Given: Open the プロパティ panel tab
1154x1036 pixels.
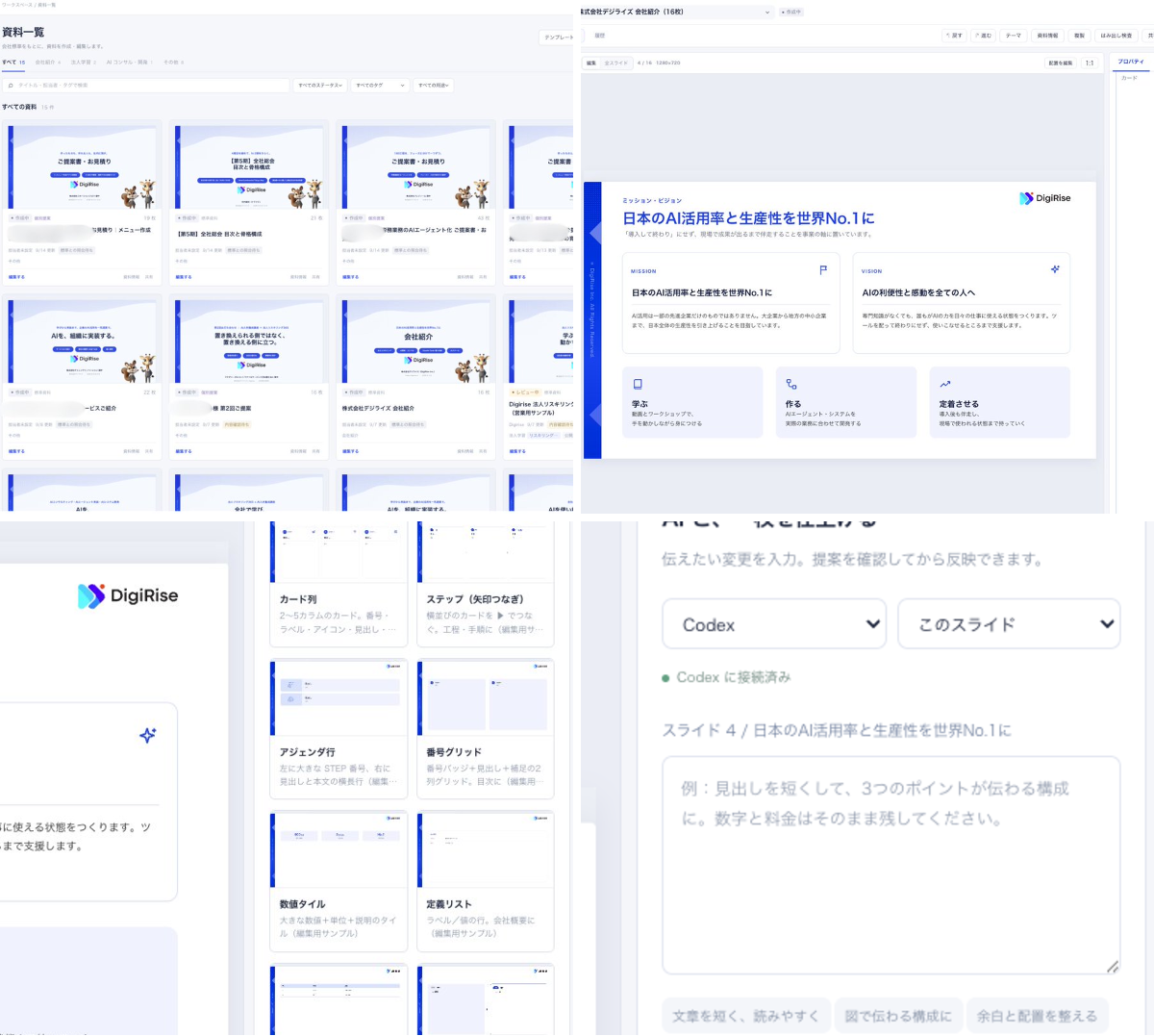Looking at the screenshot, I should point(1131,62).
